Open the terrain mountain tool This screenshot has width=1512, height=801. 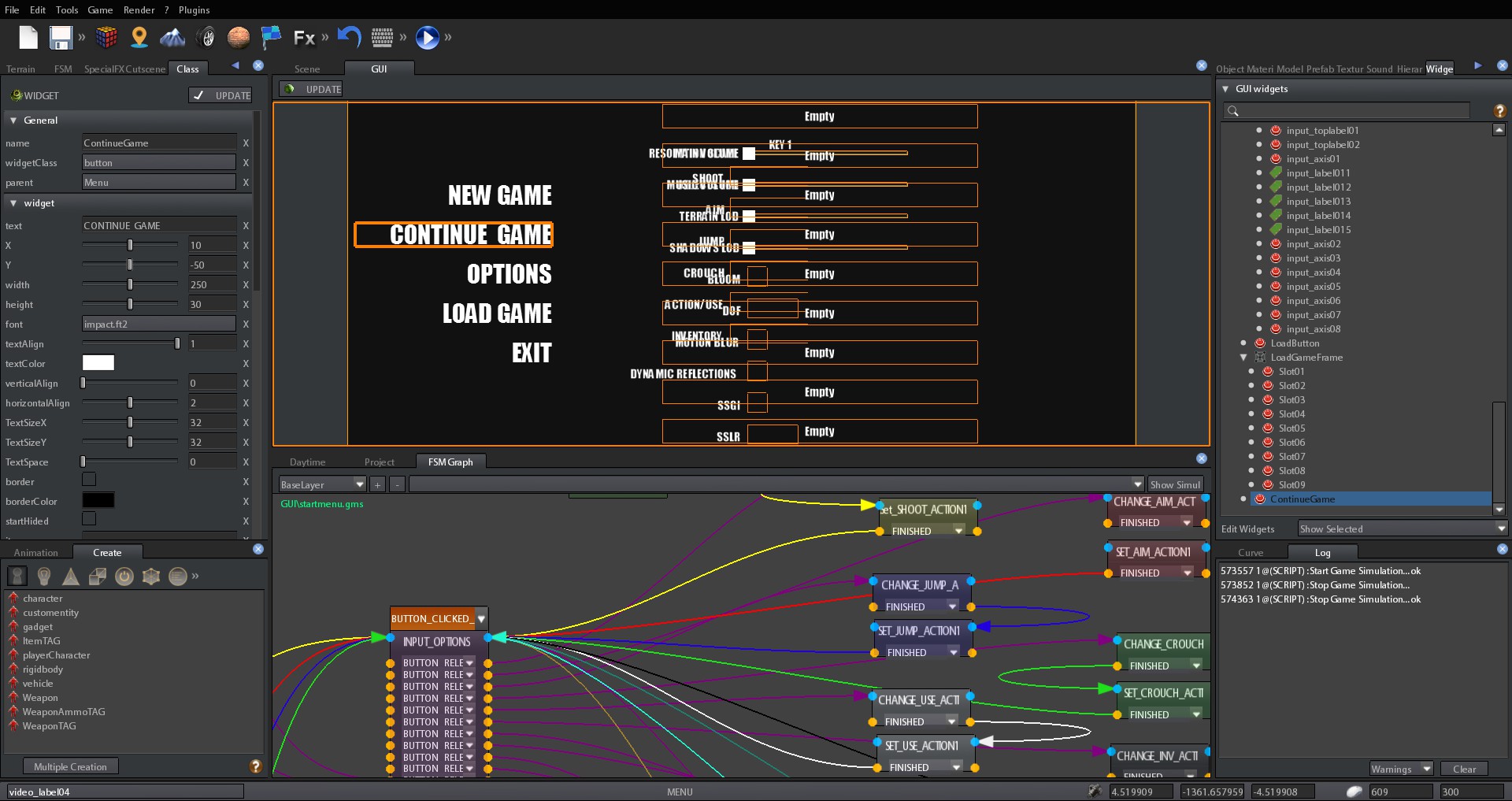172,37
